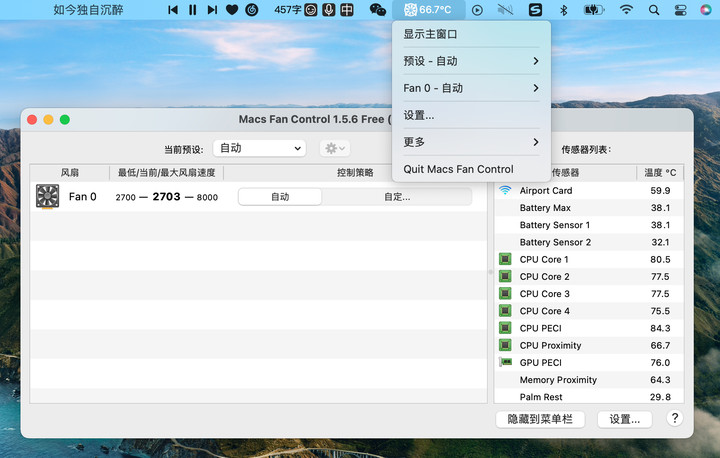
Task: Click the Fan 0 fan icon
Action: click(47, 196)
